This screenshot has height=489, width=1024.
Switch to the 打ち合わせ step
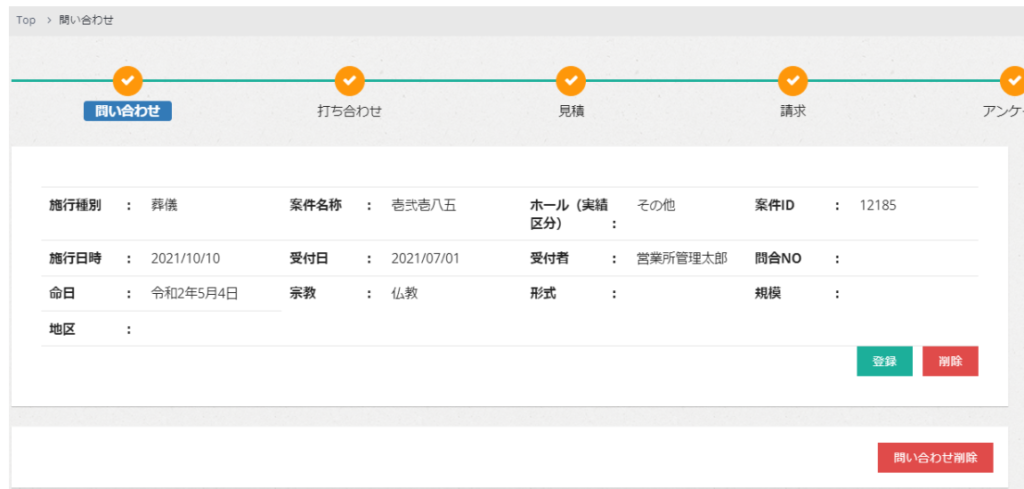[349, 111]
